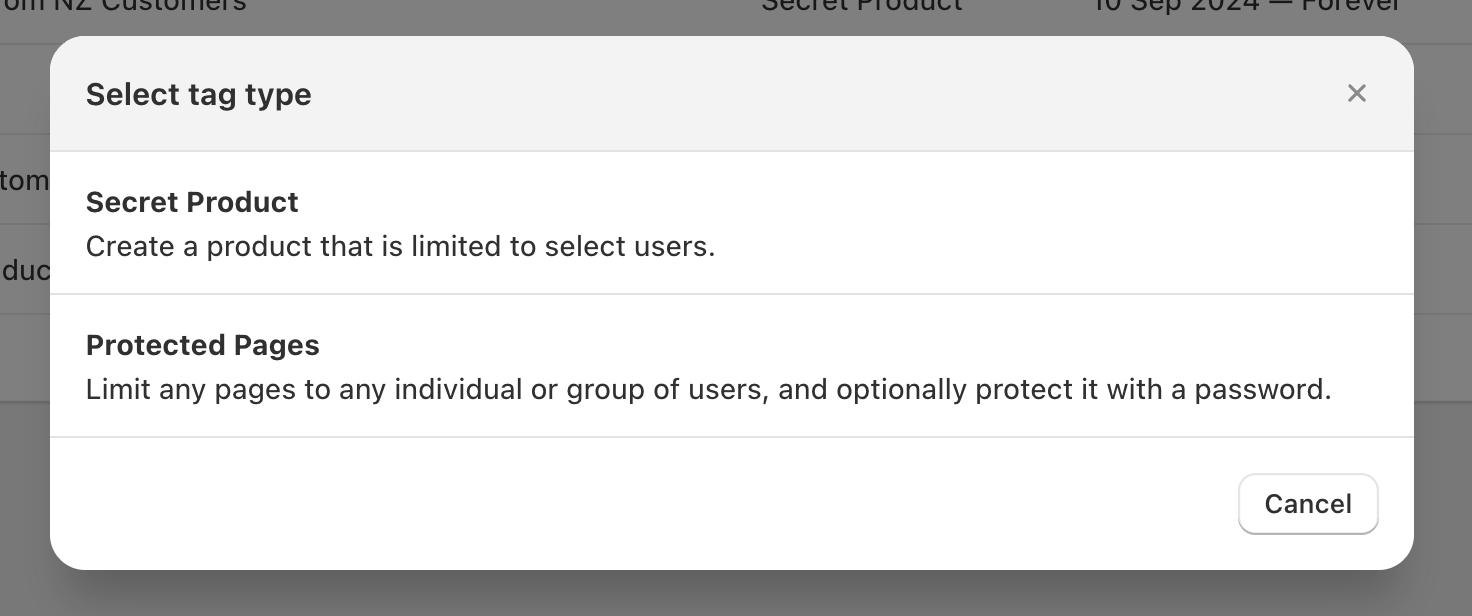Click the partially hidden 'duc' text at left

(x=25, y=270)
